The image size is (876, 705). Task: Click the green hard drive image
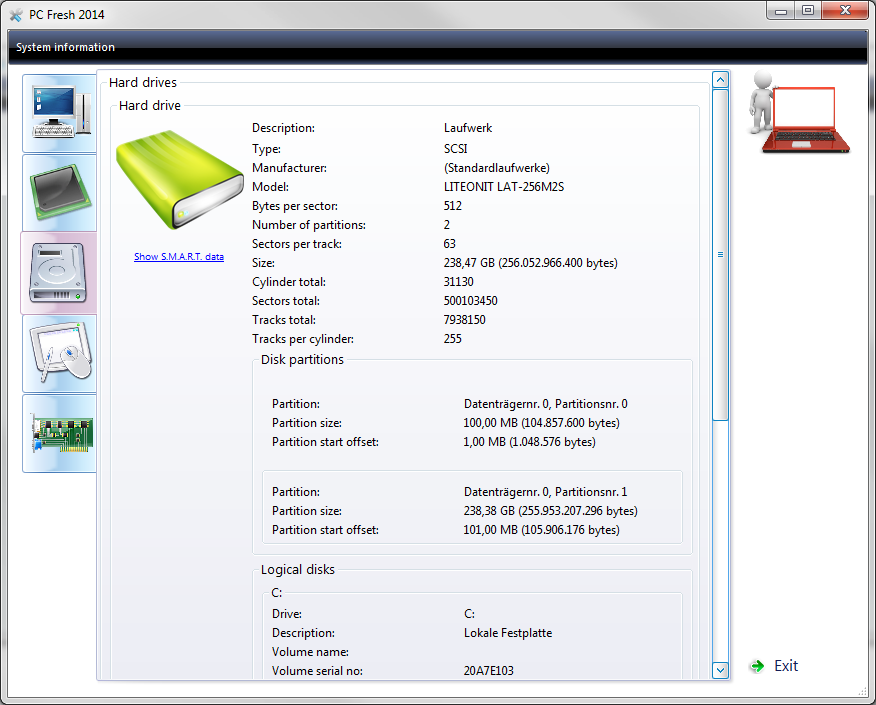pyautogui.click(x=179, y=180)
